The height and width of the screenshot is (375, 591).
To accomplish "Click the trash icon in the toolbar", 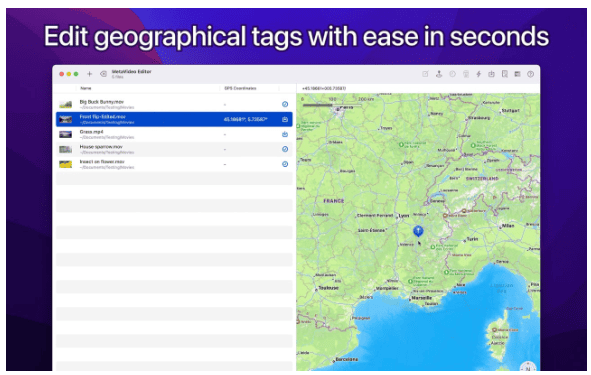I will (466, 74).
